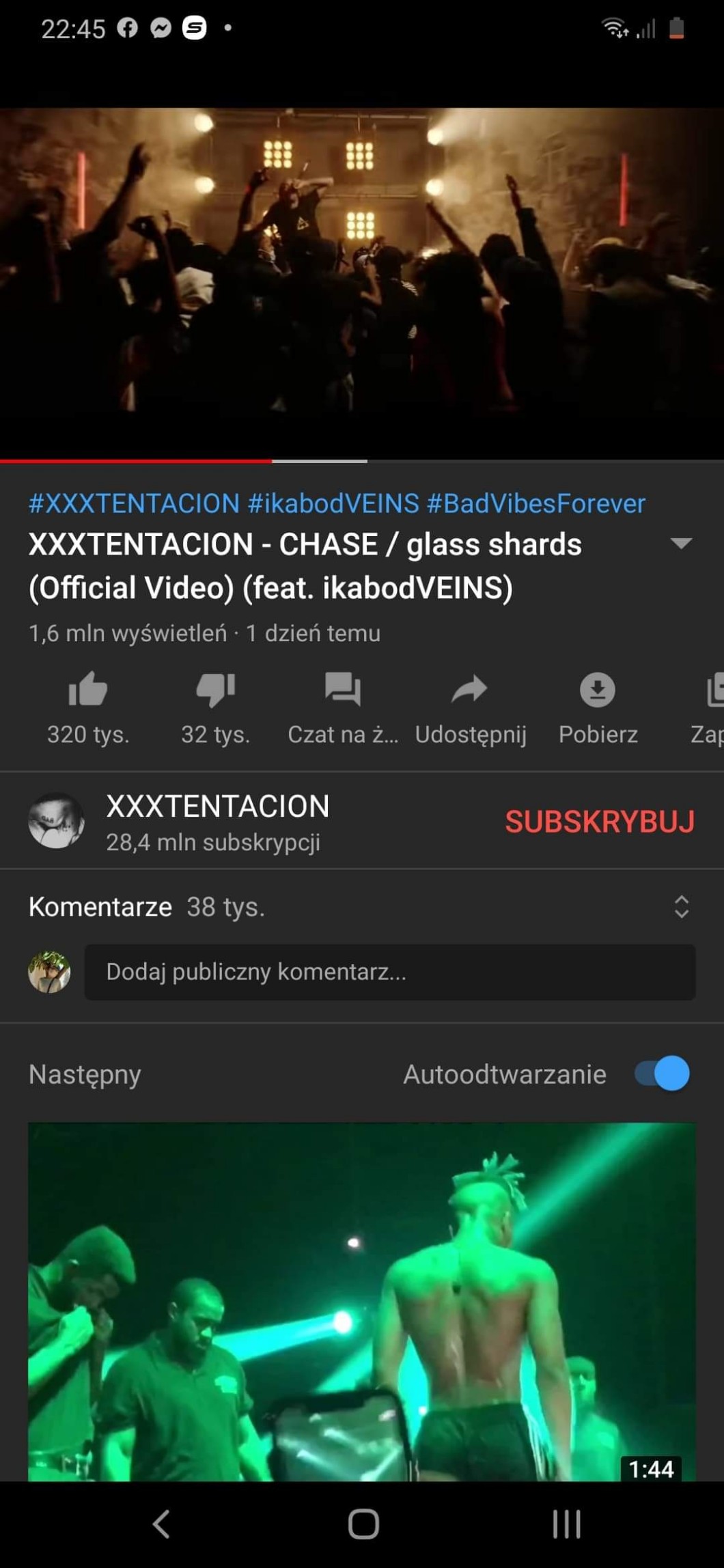724x1568 pixels.
Task: Open the #XXXTENTACION hashtag
Action: coord(134,503)
